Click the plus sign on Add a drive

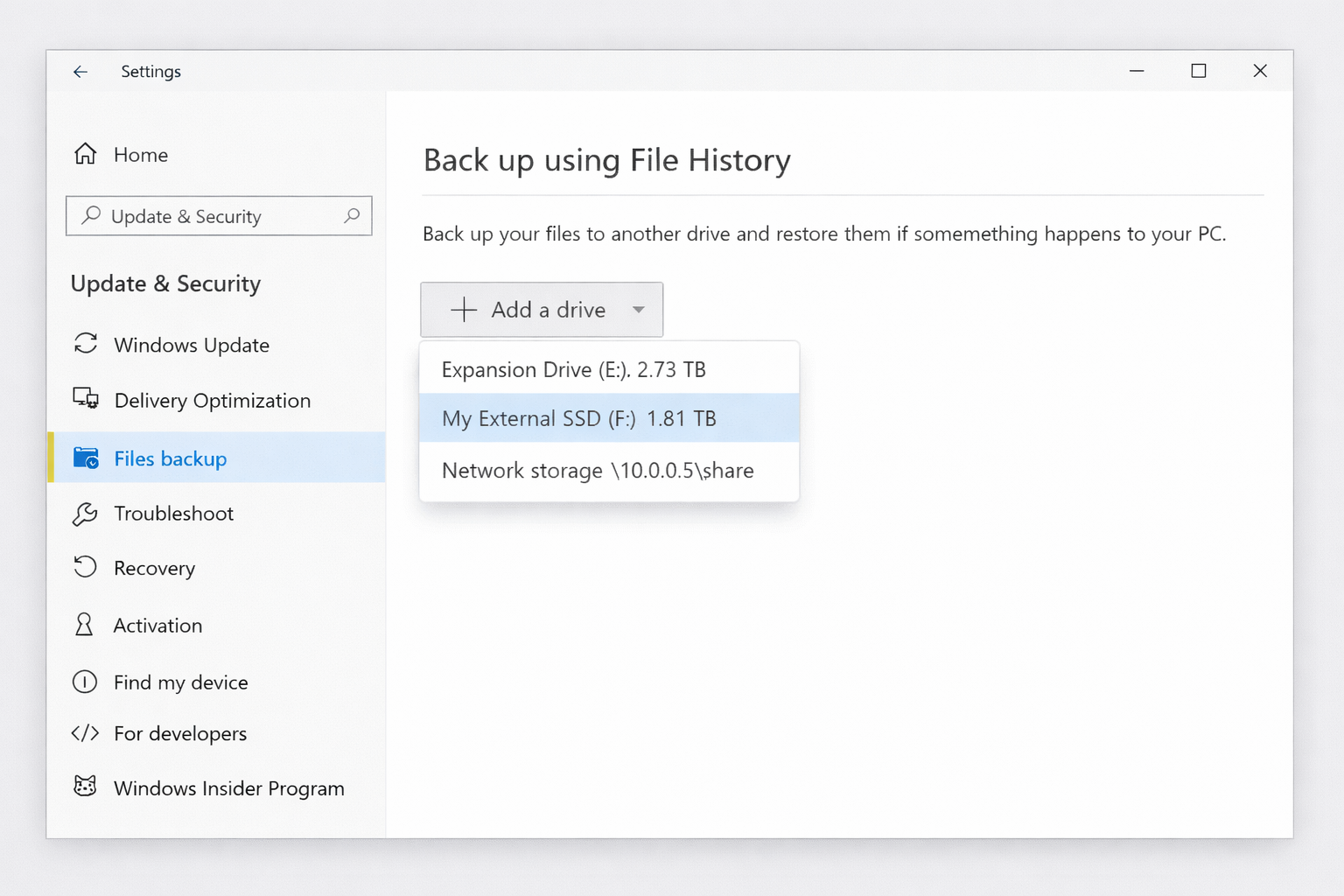tap(463, 310)
